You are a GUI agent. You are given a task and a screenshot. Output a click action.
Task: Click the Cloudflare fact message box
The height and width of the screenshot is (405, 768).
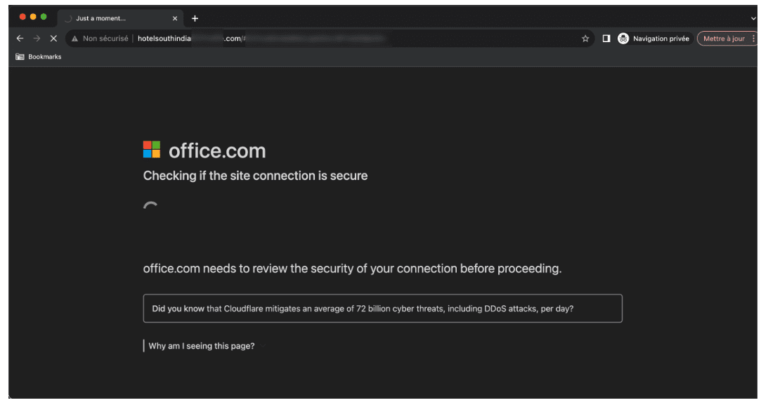383,309
